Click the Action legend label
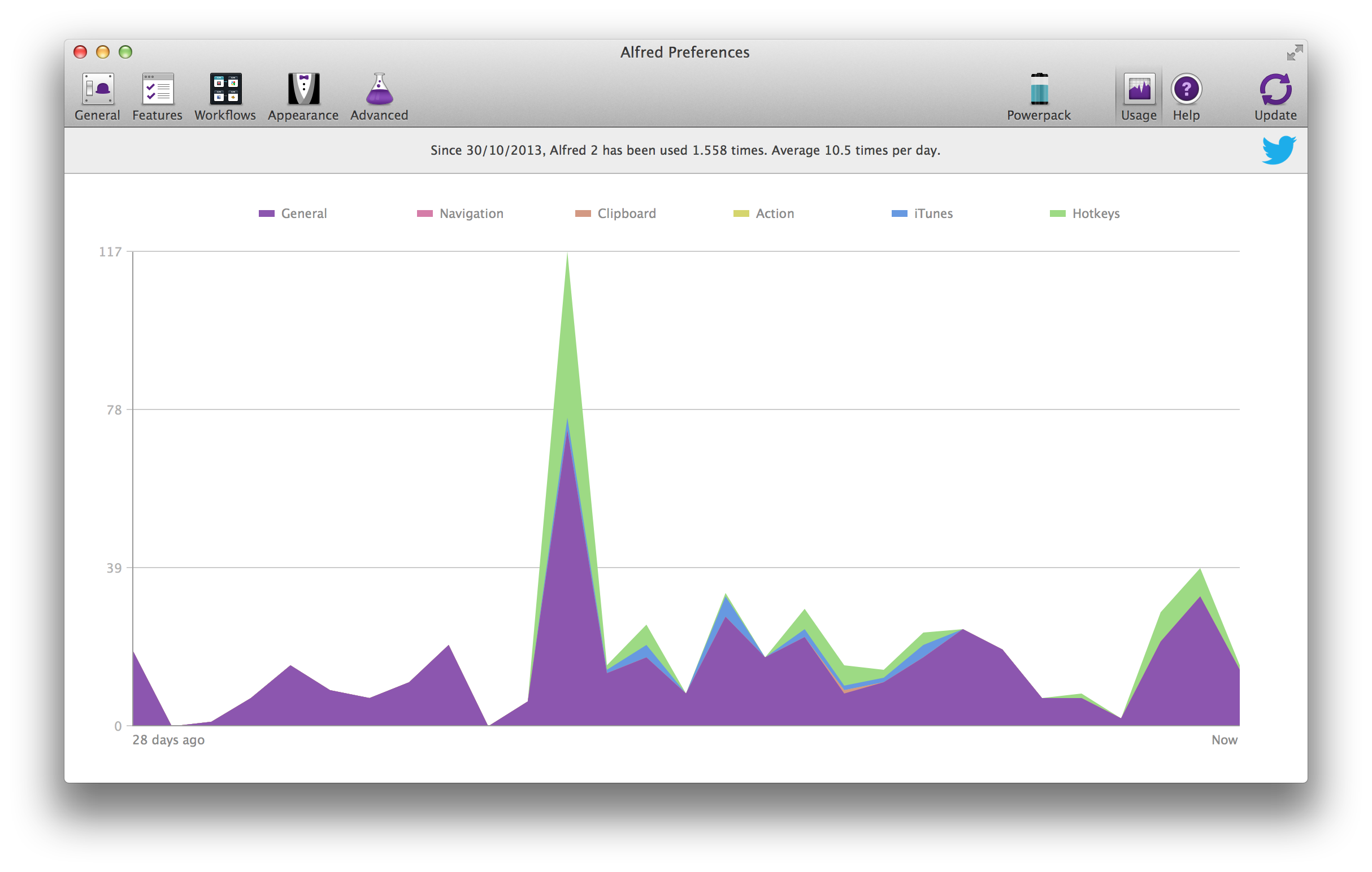Image resolution: width=1372 pixels, height=872 pixels. click(x=774, y=213)
